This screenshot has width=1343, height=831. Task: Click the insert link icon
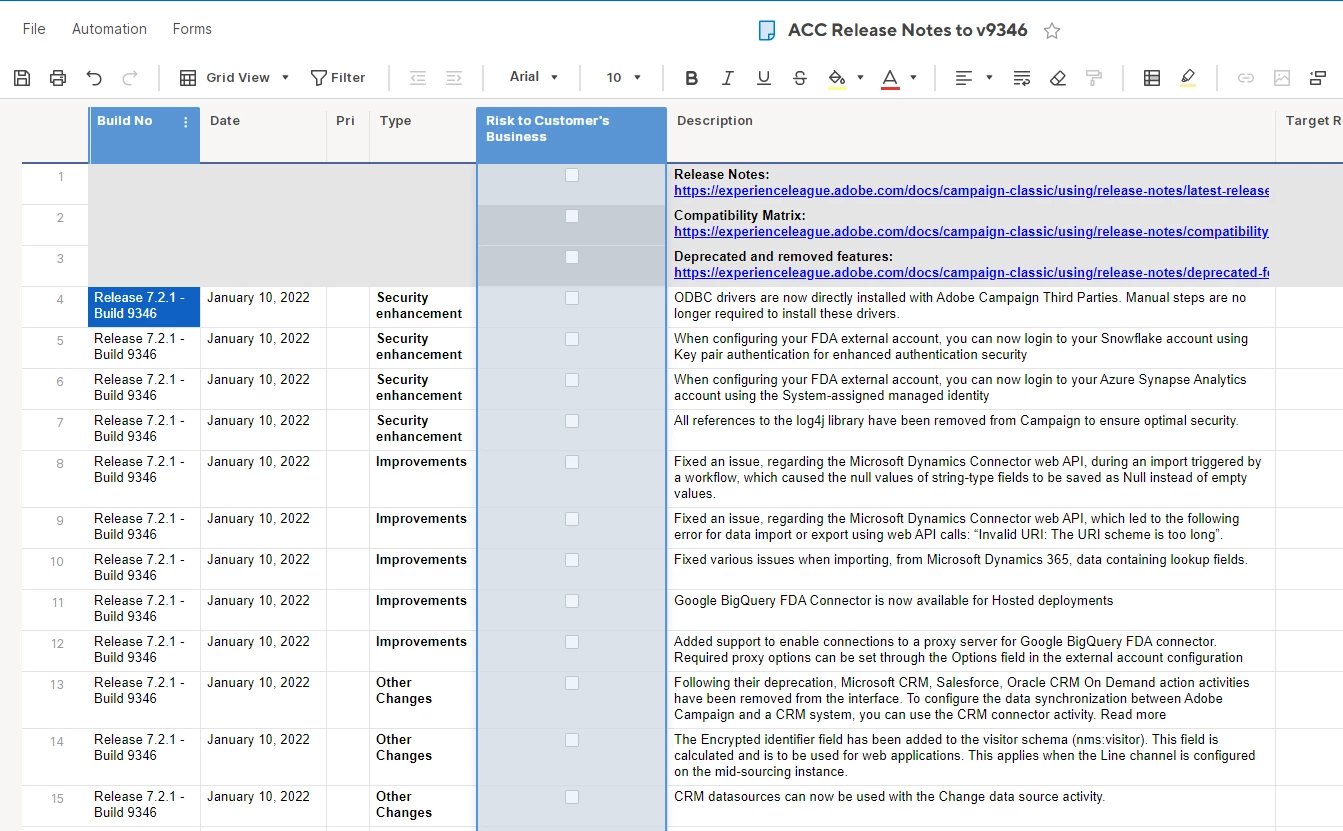1246,78
